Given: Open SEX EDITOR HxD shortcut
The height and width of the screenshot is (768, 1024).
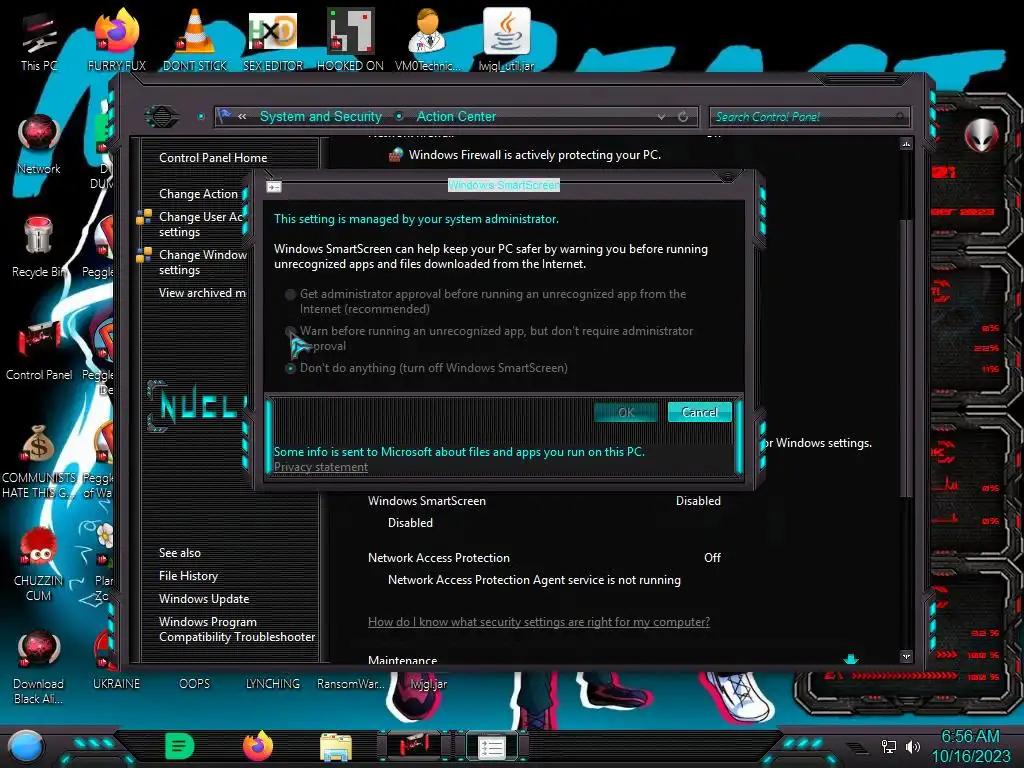Looking at the screenshot, I should click(x=272, y=41).
